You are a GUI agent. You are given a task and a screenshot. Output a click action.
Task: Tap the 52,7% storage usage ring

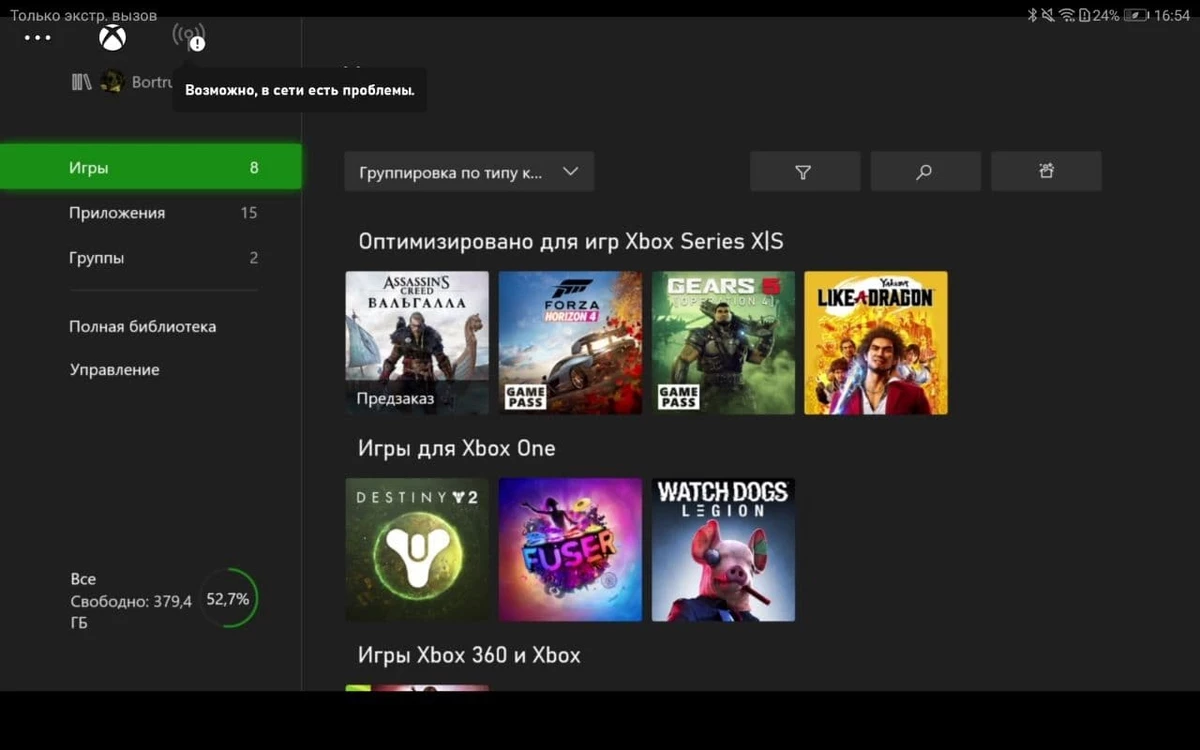click(x=228, y=599)
